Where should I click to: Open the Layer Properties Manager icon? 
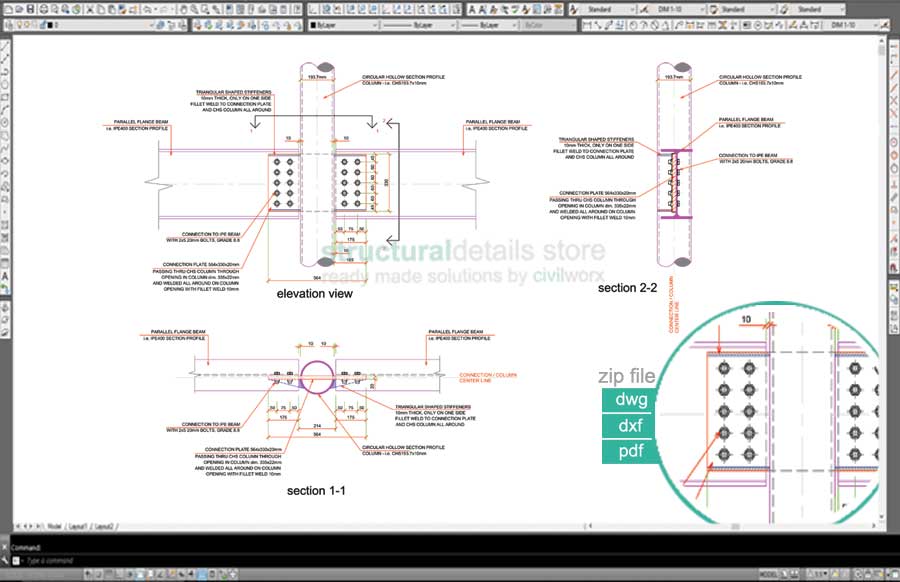click(x=8, y=25)
